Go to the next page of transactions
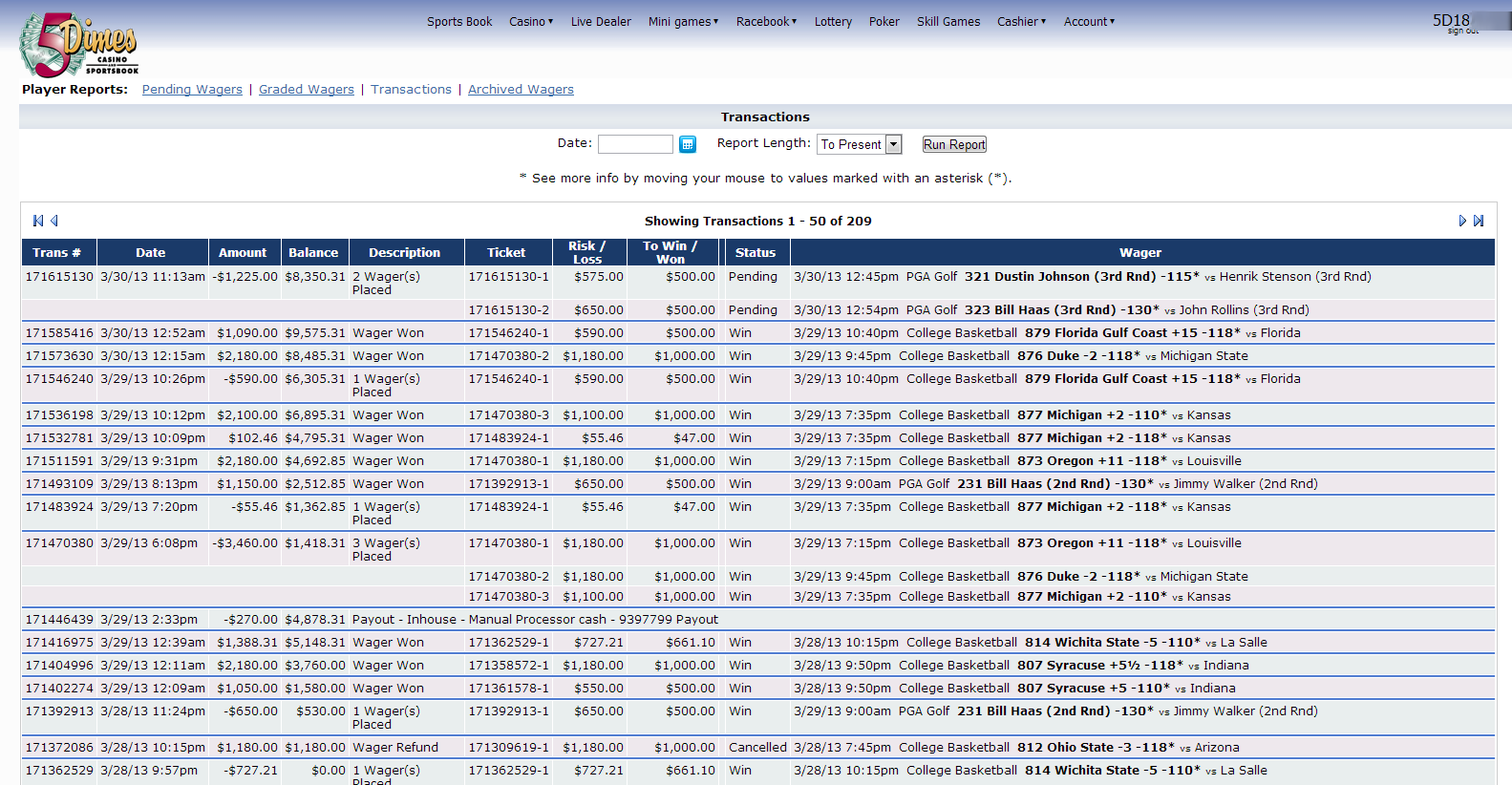 click(x=1462, y=221)
